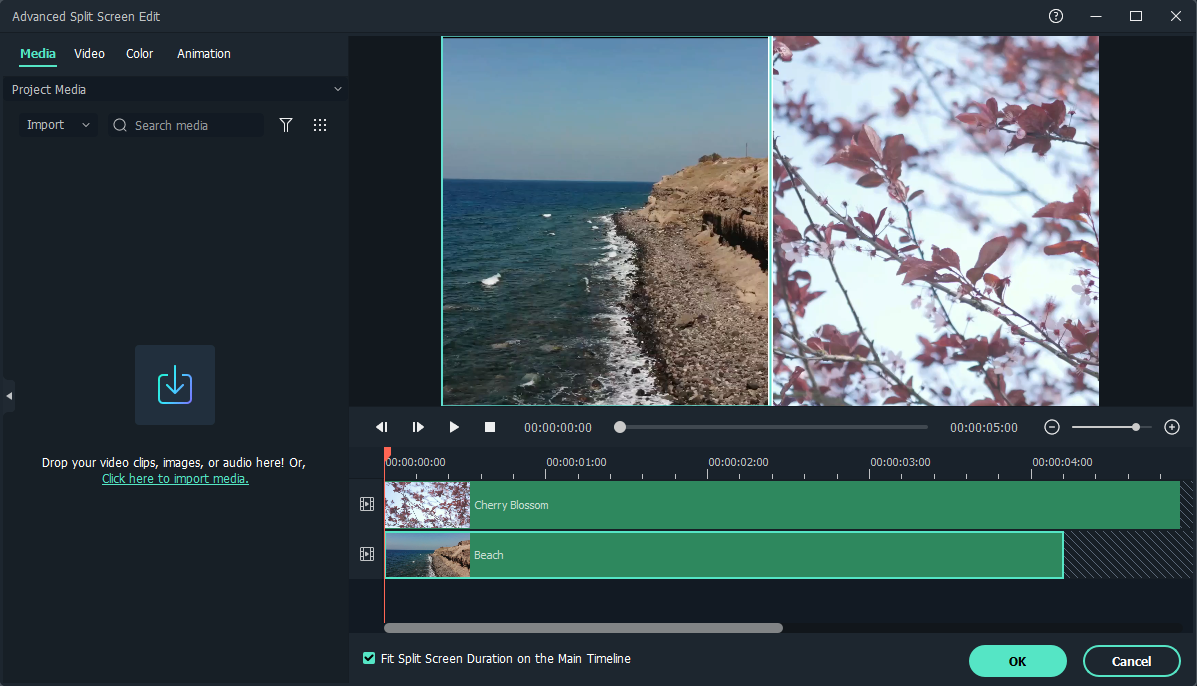Collapse the Project Media section chevron
This screenshot has height=686, width=1197.
coord(337,90)
